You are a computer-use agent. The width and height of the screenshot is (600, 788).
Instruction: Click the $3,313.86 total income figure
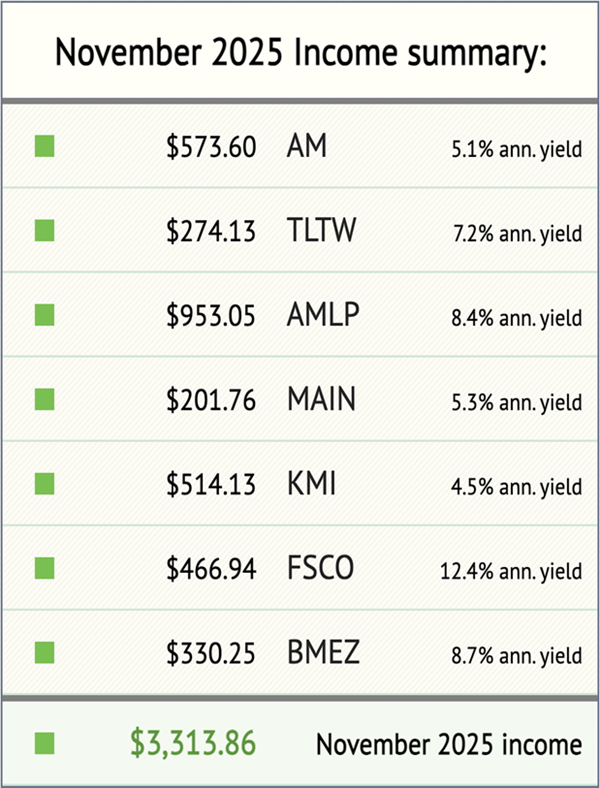tap(193, 743)
